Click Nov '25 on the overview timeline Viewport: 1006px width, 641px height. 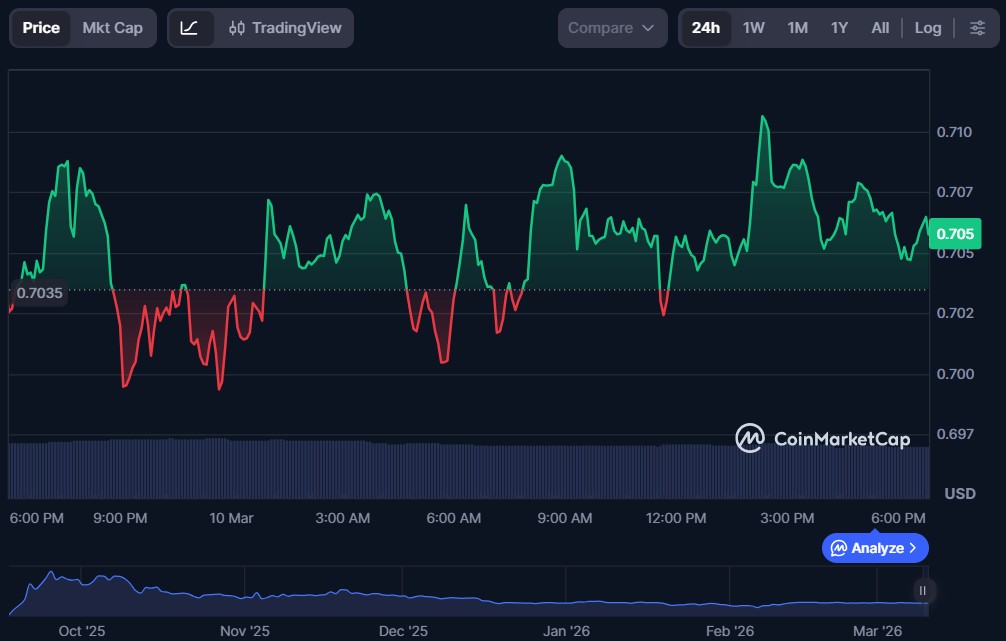coord(245,631)
